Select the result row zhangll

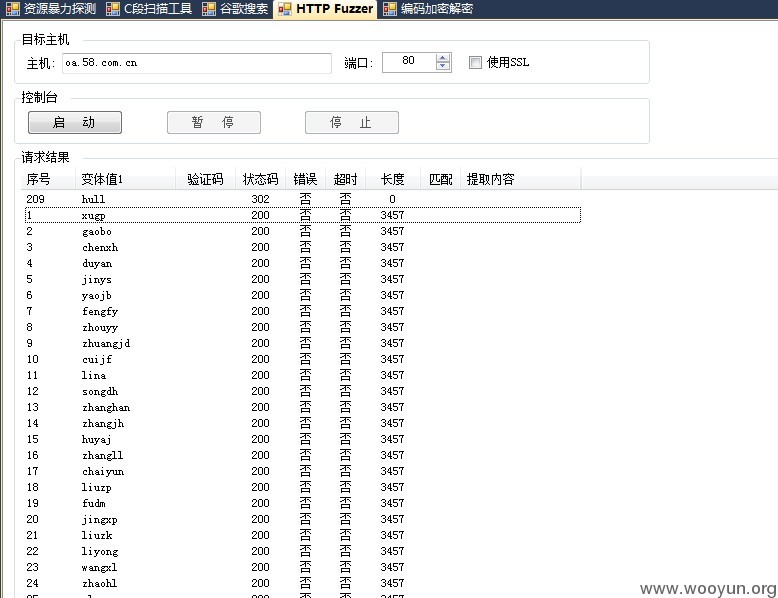point(303,455)
